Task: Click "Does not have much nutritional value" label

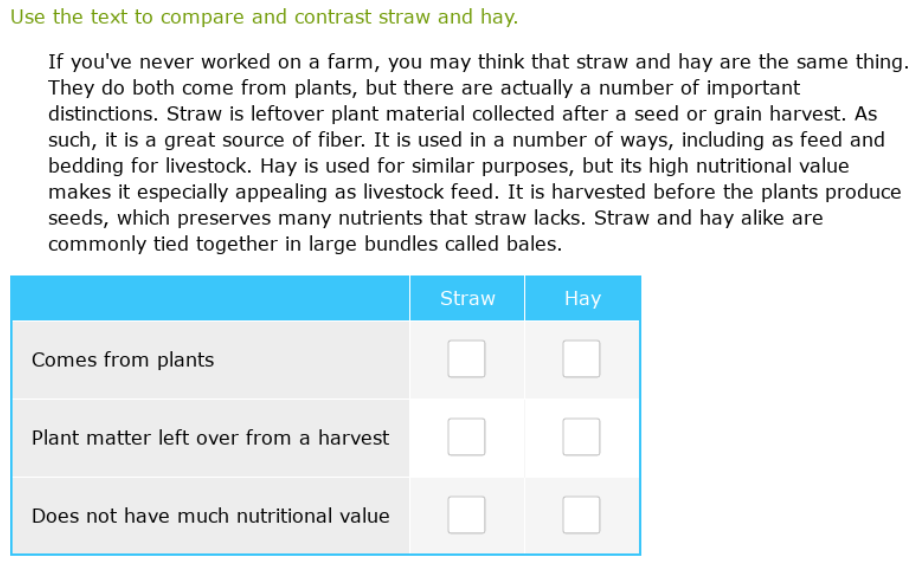Action: point(210,516)
